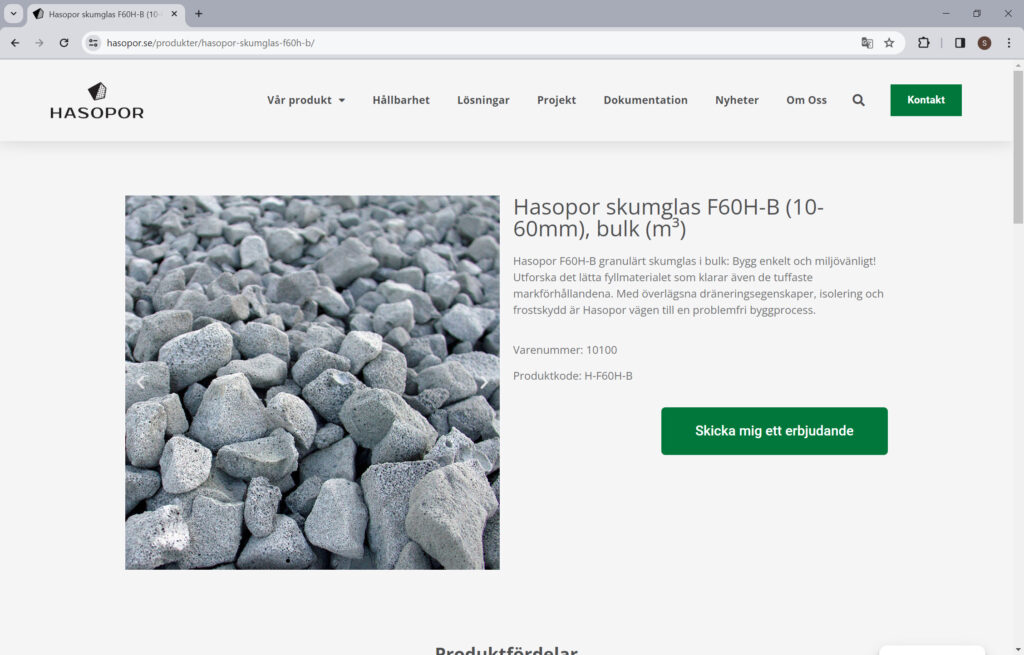The image size is (1024, 655).
Task: Click the green Kontakt button
Action: point(925,100)
